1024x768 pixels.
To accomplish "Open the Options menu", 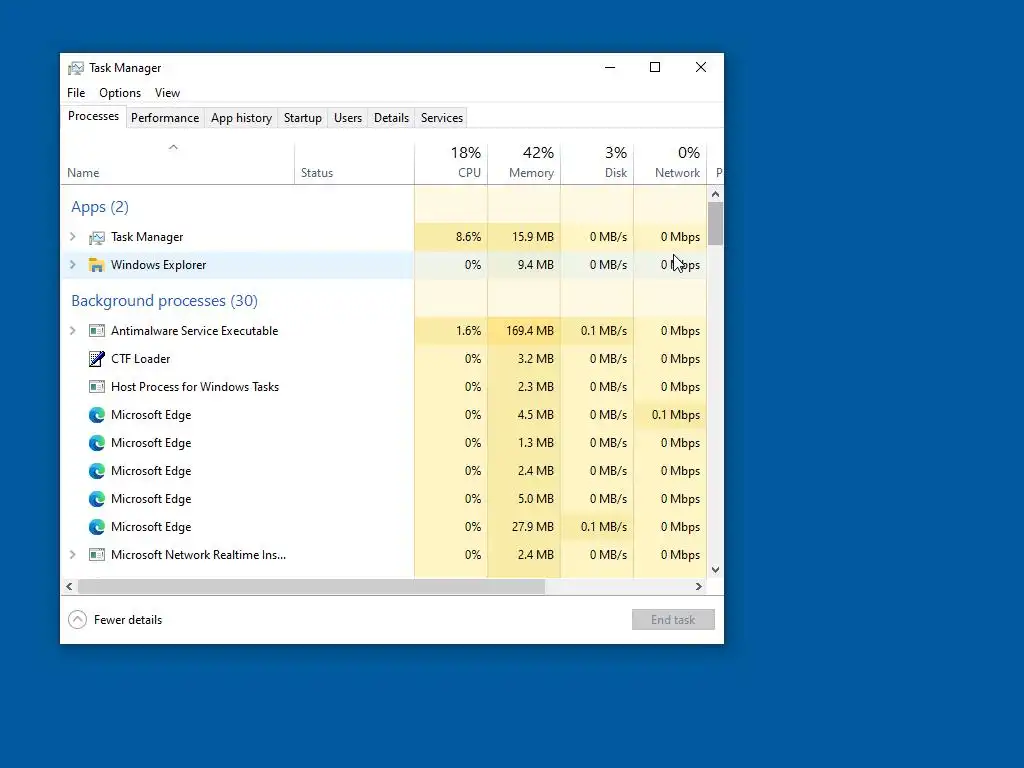I will (x=120, y=93).
